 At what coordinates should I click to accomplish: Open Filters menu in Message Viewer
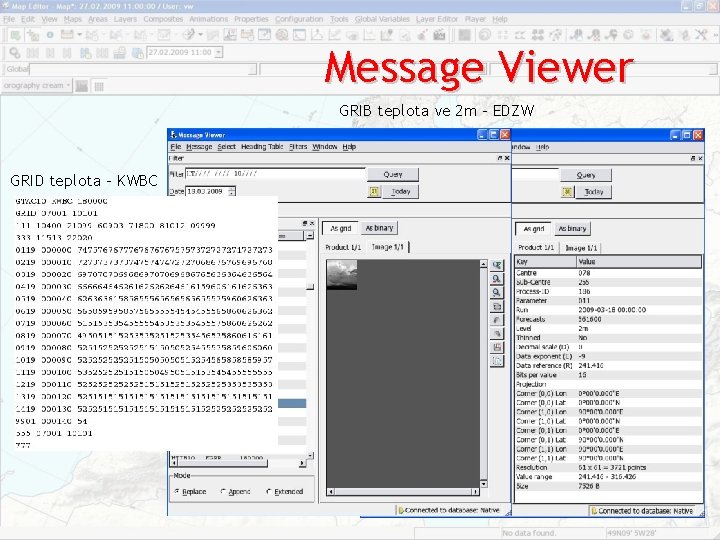[298, 147]
